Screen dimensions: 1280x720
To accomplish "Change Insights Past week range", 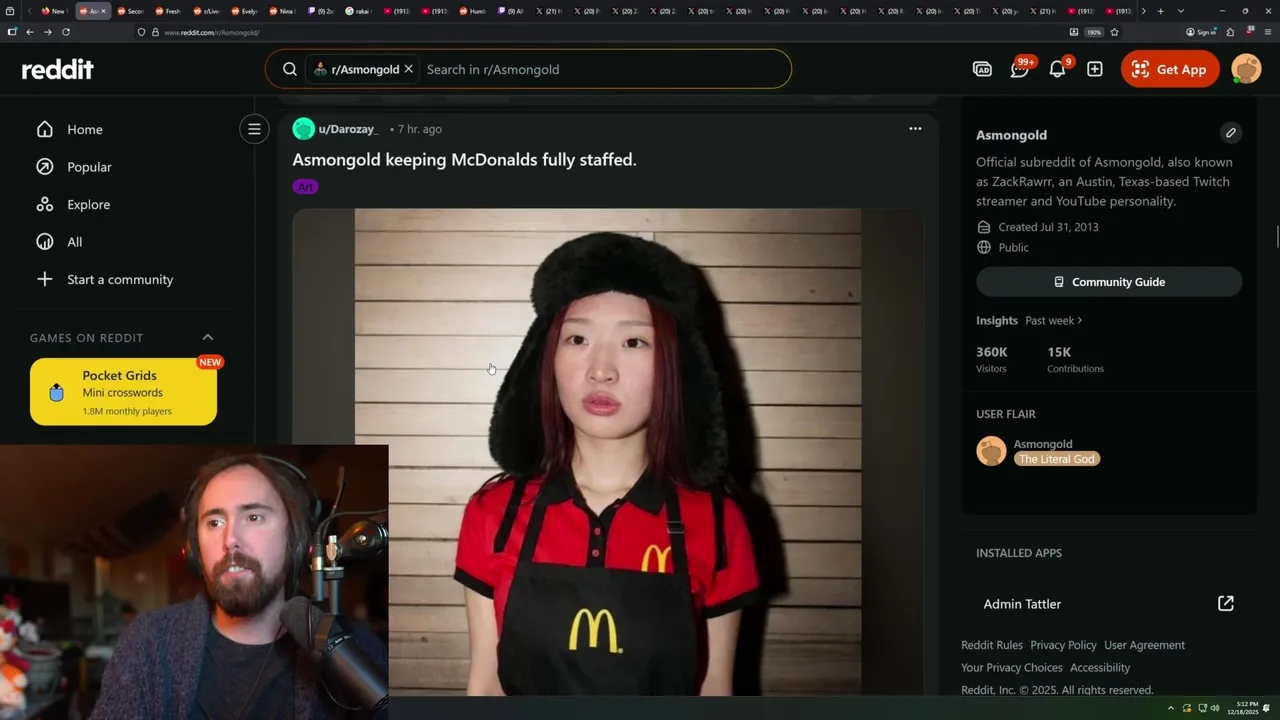I will point(1053,321).
